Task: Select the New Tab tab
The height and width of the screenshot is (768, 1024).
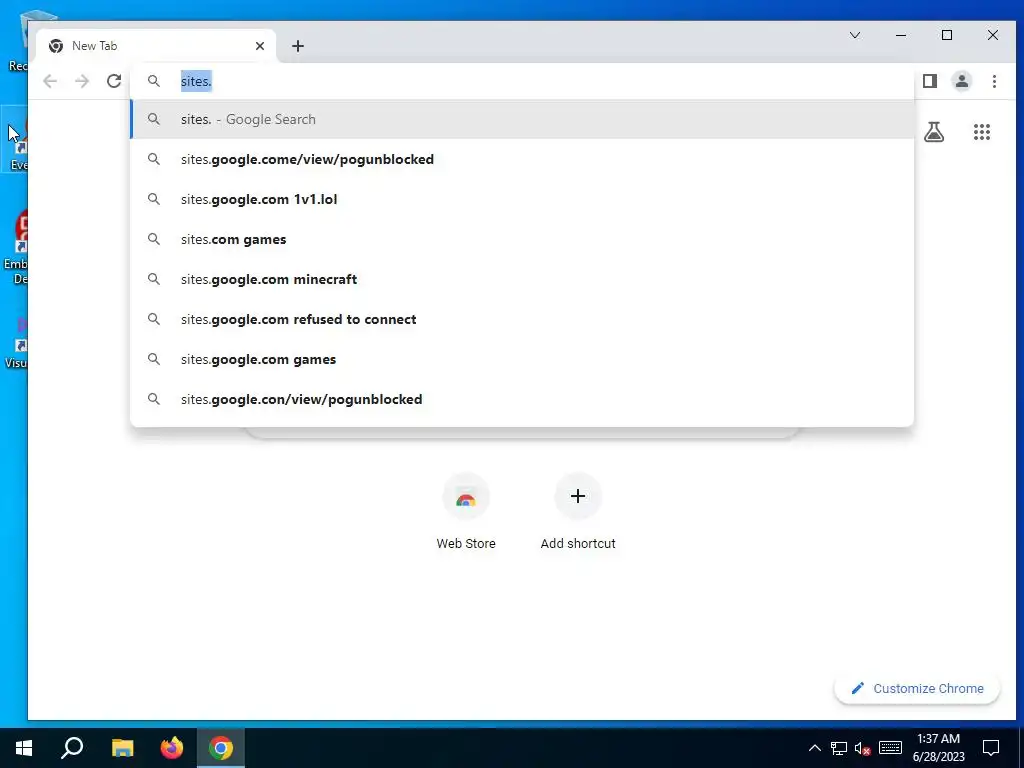Action: click(x=156, y=46)
